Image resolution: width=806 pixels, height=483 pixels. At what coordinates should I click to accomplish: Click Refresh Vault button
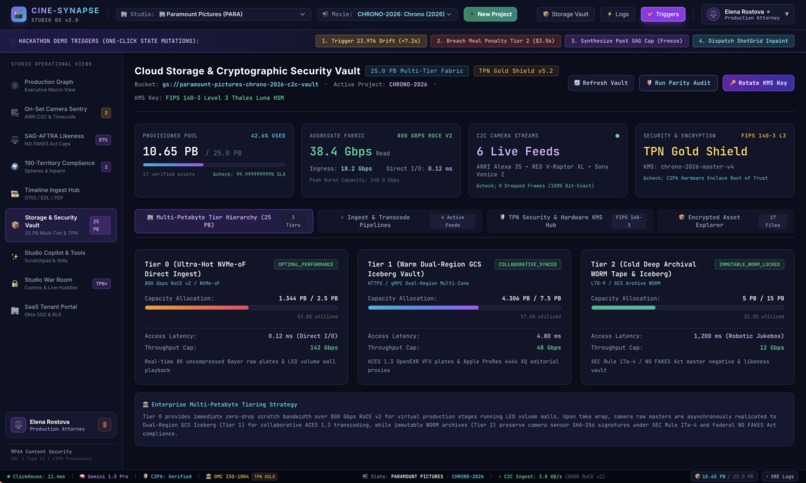pyautogui.click(x=600, y=83)
